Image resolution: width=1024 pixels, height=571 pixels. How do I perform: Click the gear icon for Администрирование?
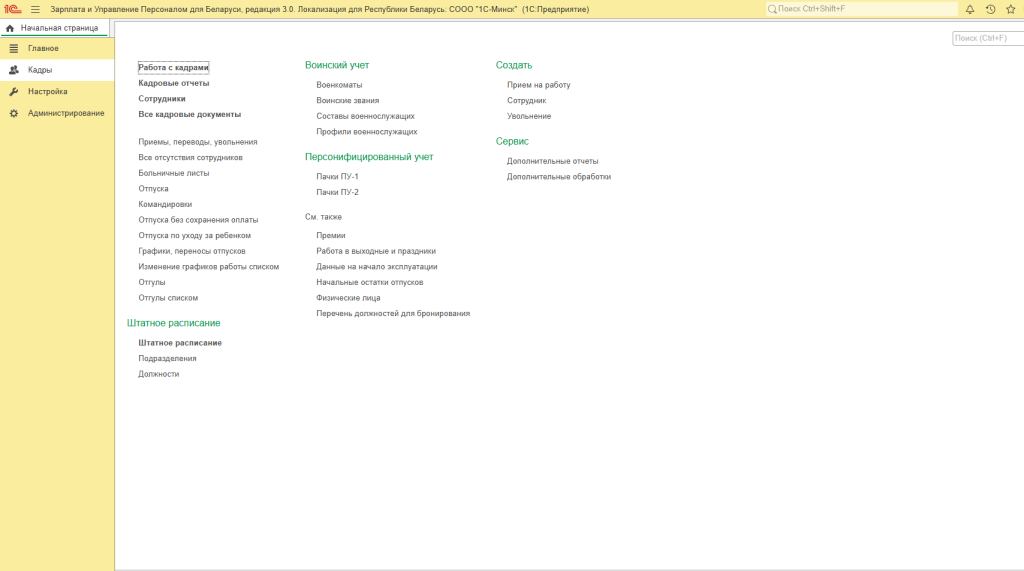pos(14,113)
